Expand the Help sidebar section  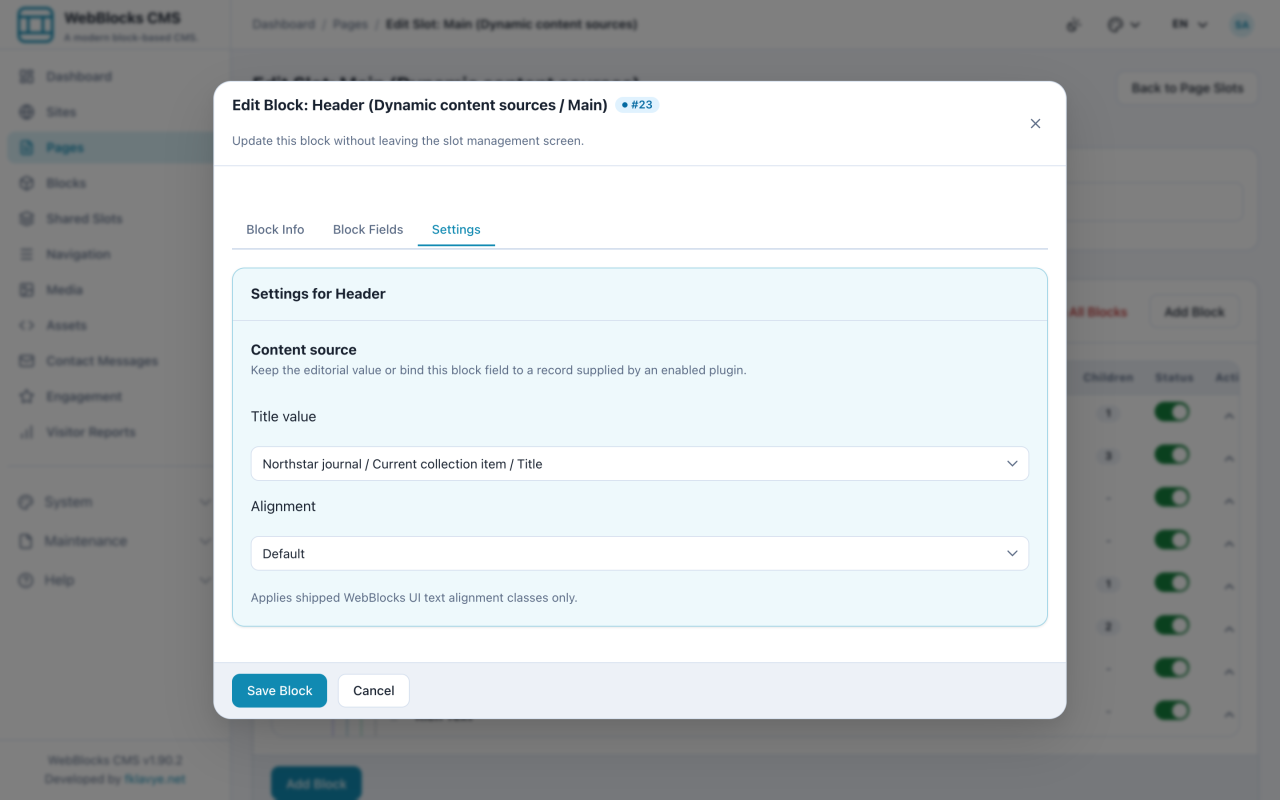(x=115, y=580)
